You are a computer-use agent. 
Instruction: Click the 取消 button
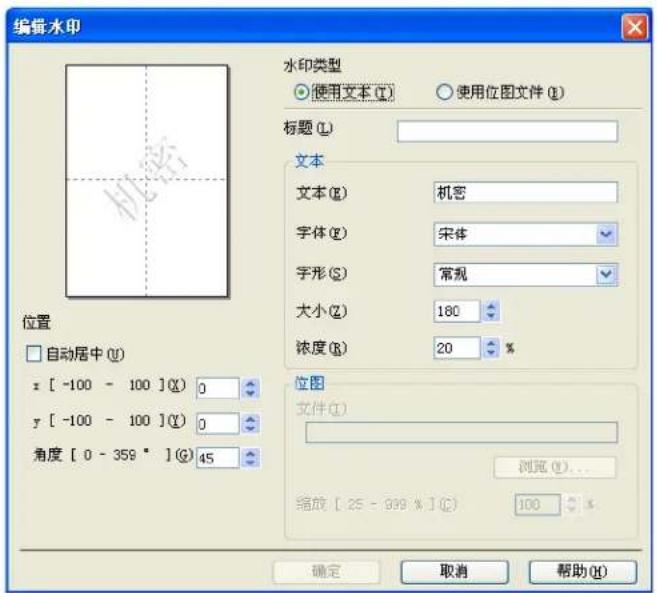click(x=455, y=571)
